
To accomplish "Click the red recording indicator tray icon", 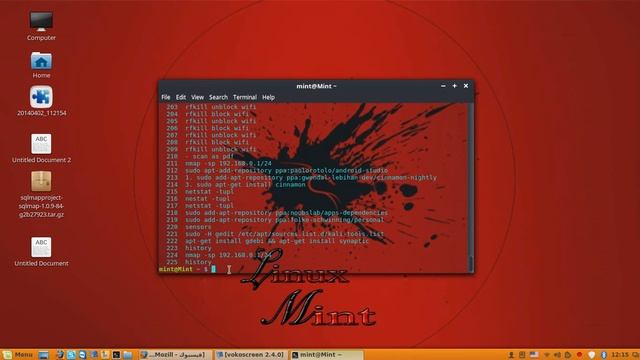I will (579, 355).
